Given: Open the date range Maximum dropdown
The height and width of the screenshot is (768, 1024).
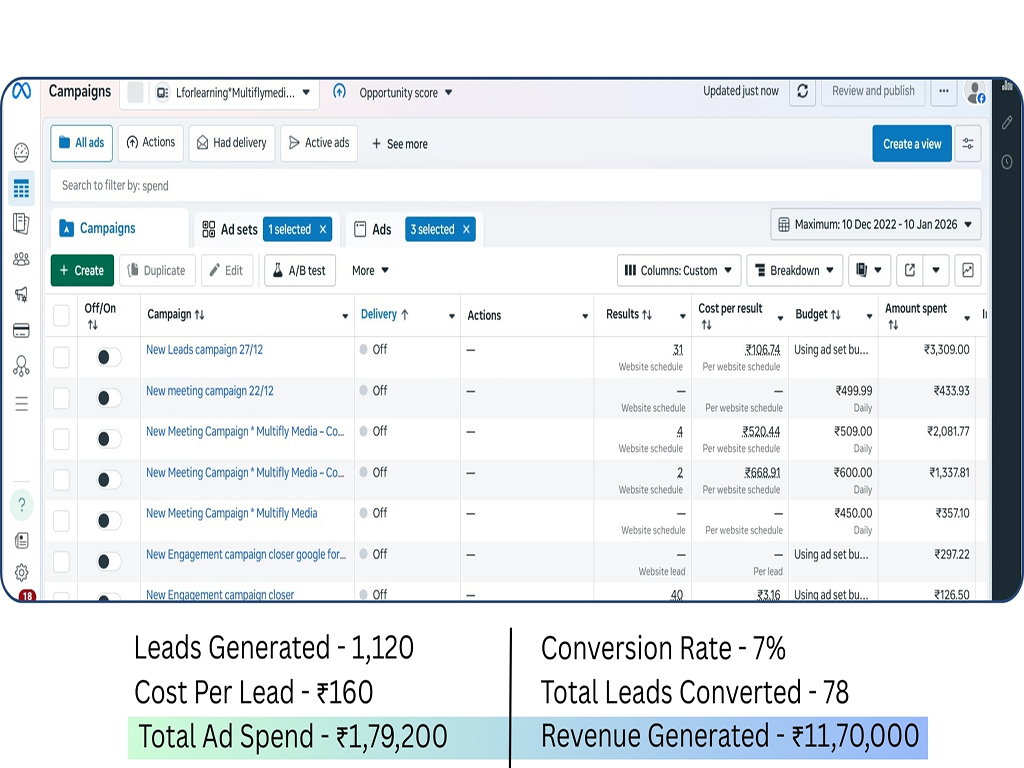Looking at the screenshot, I should click(876, 224).
